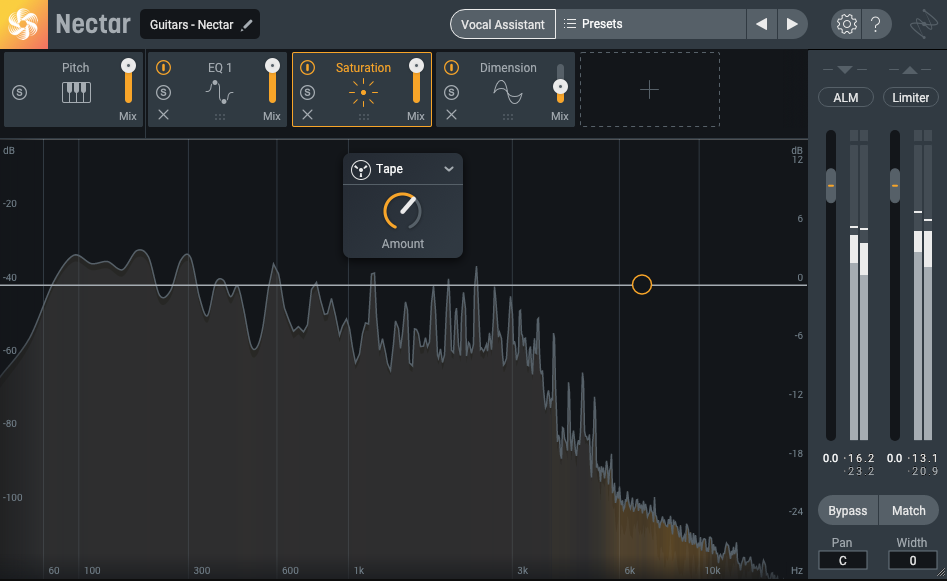Click the output gain 0.0 readout
947x581 pixels.
[894, 458]
